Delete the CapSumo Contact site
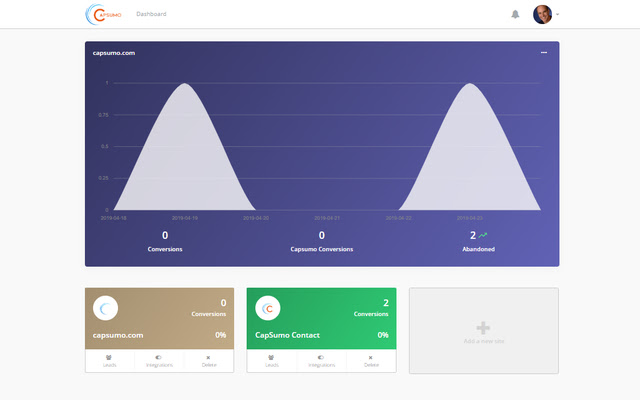 point(371,361)
